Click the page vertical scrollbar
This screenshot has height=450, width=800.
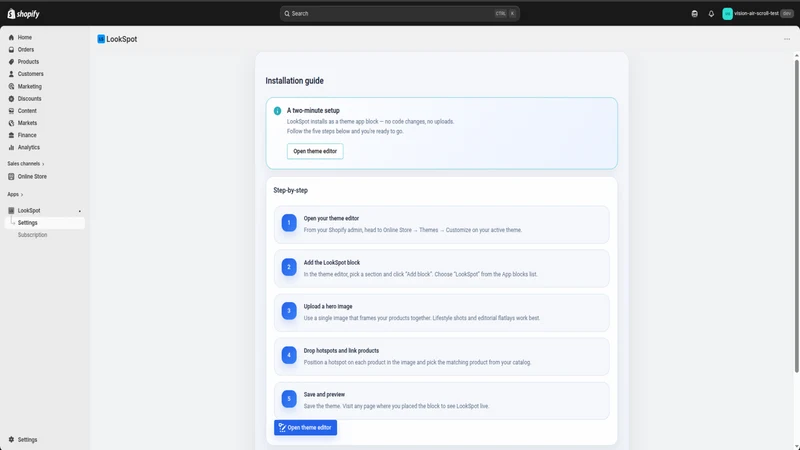point(796,216)
